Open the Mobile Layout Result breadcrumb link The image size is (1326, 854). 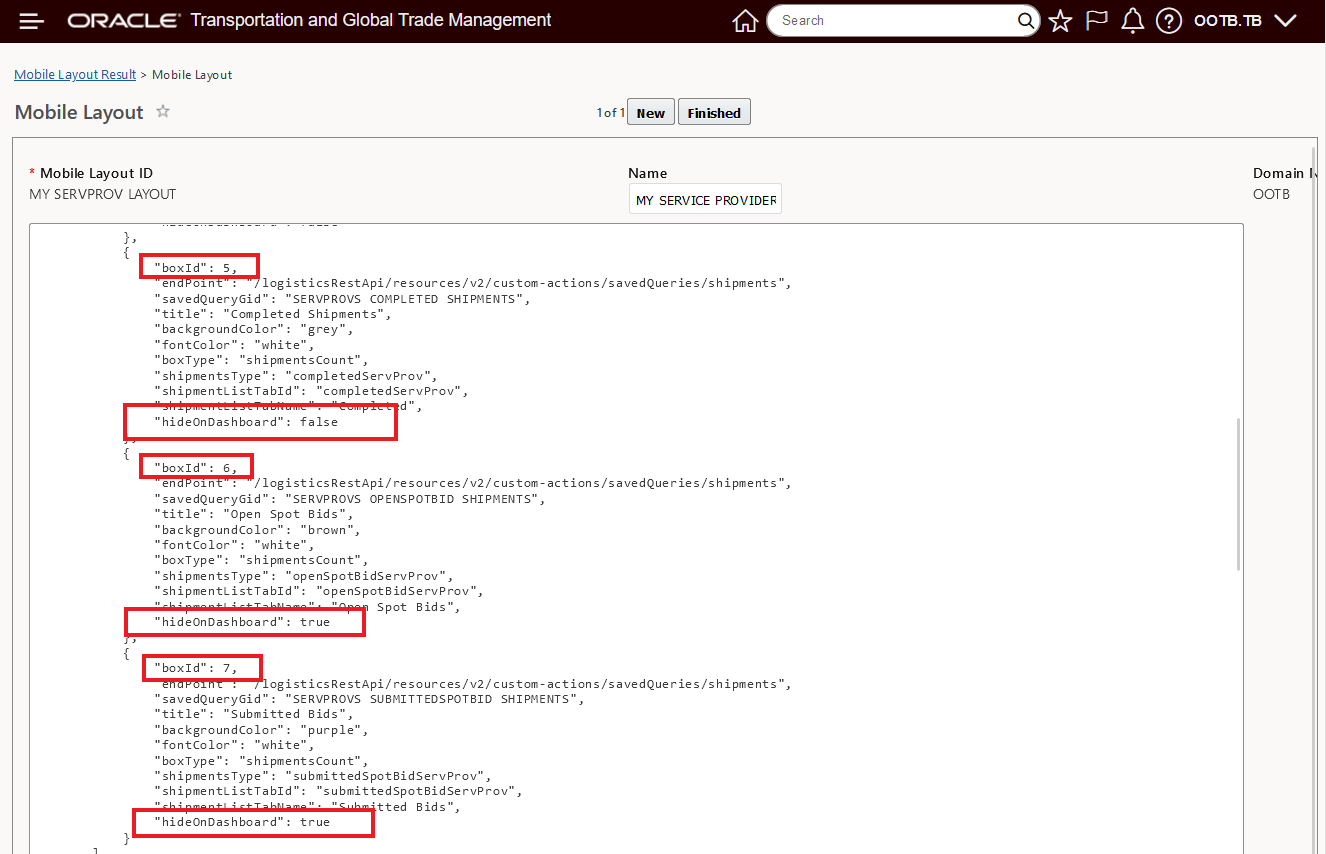pos(75,75)
